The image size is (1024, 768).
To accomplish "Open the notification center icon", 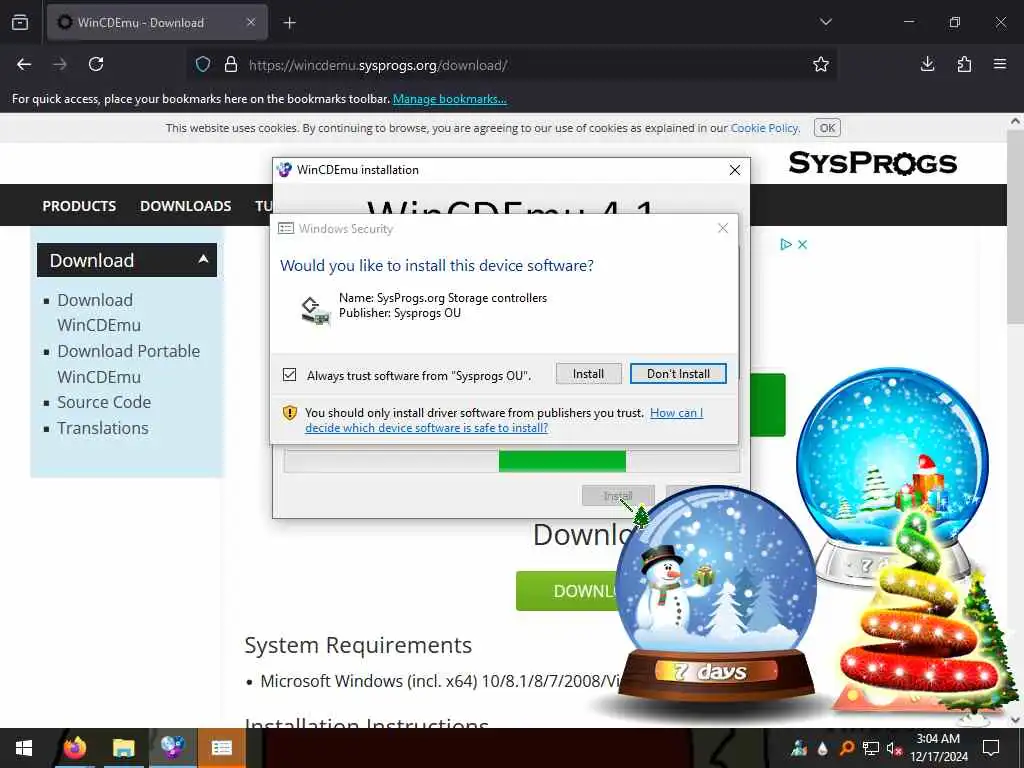I will point(991,748).
